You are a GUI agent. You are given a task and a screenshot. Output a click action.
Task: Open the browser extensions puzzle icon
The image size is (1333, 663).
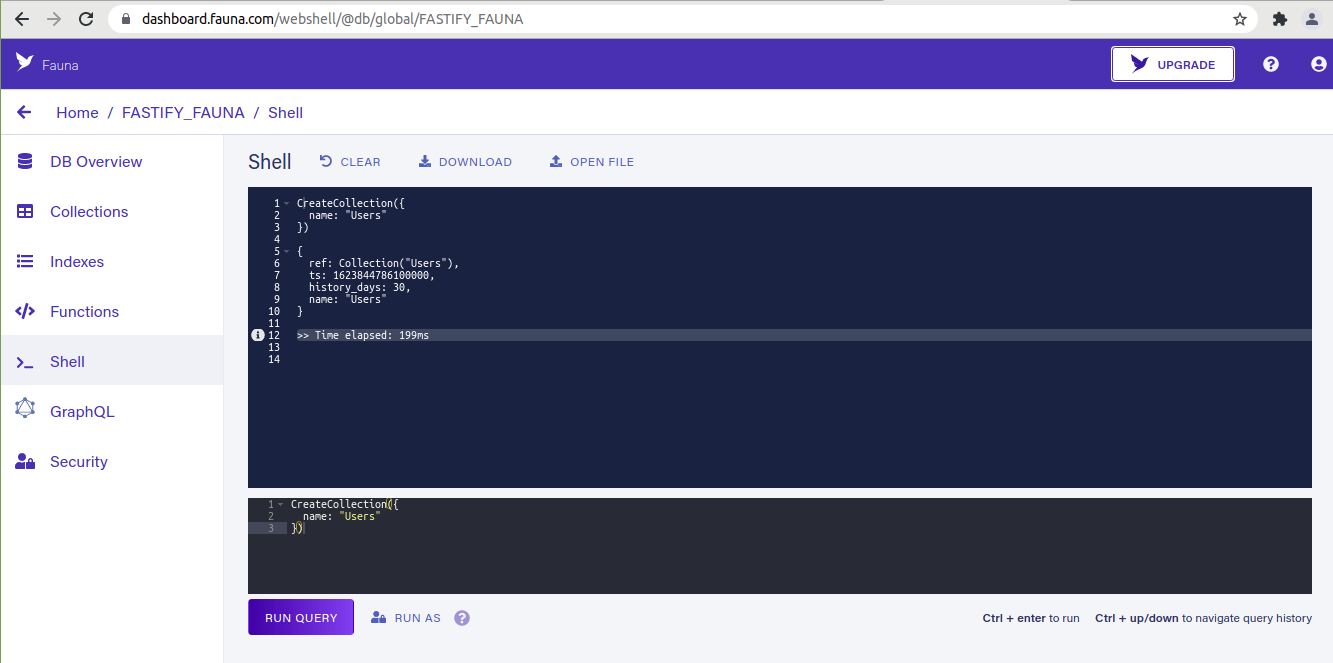(x=1279, y=19)
